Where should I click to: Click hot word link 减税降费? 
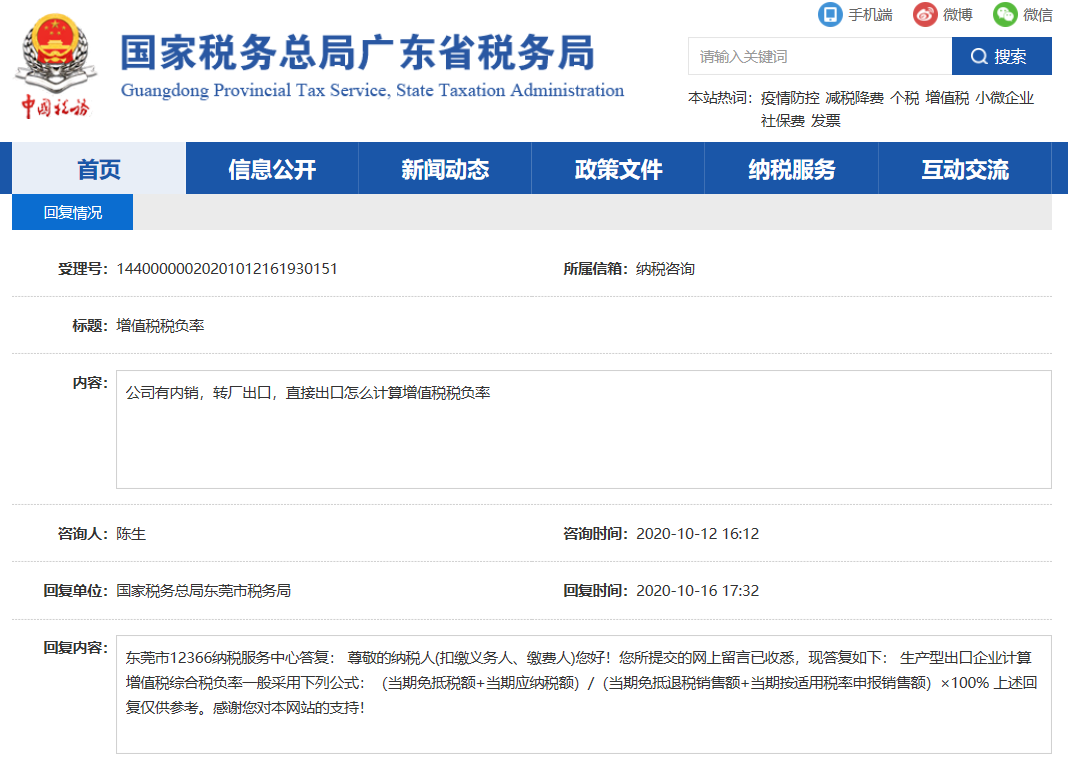(854, 98)
